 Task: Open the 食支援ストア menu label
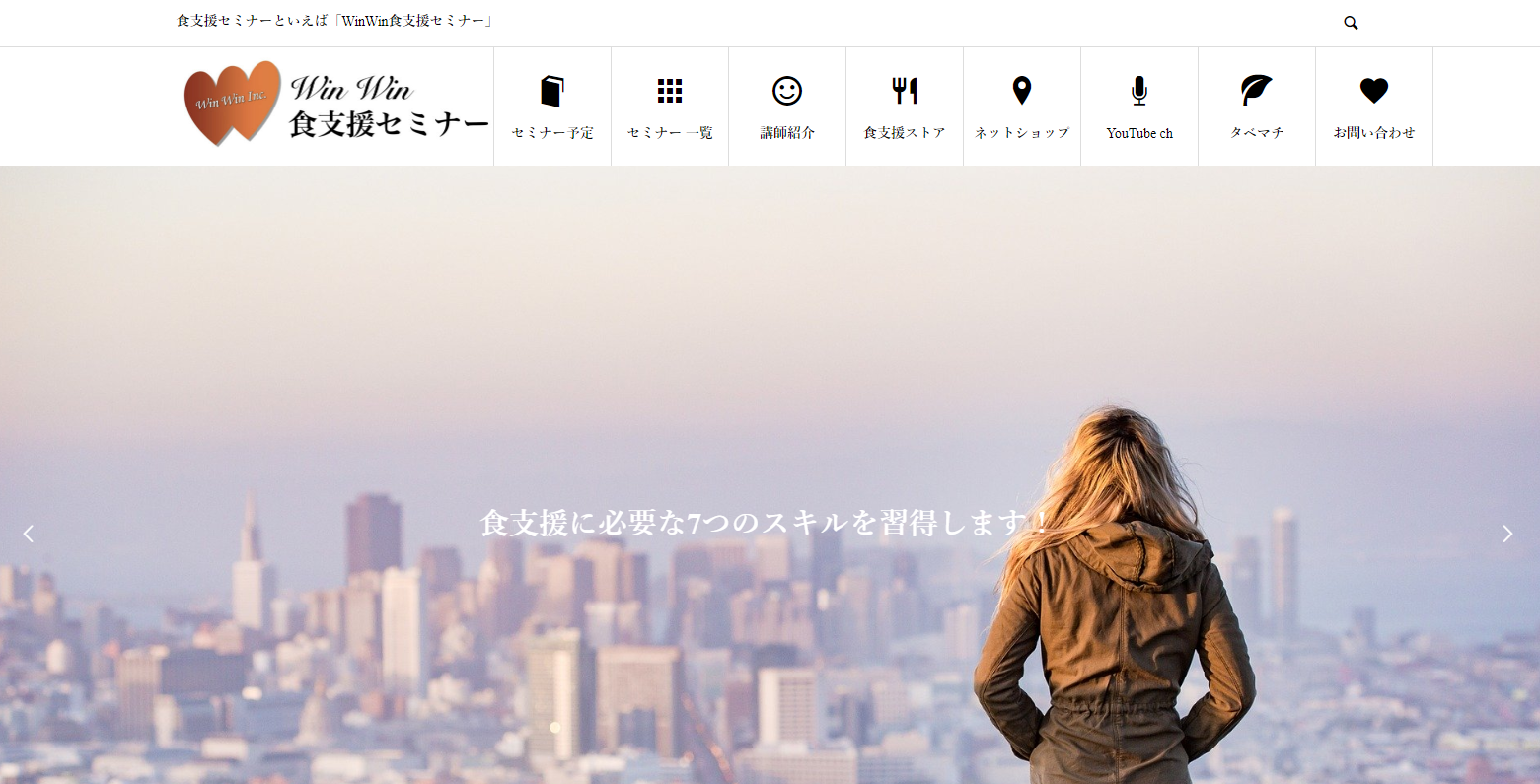[905, 133]
